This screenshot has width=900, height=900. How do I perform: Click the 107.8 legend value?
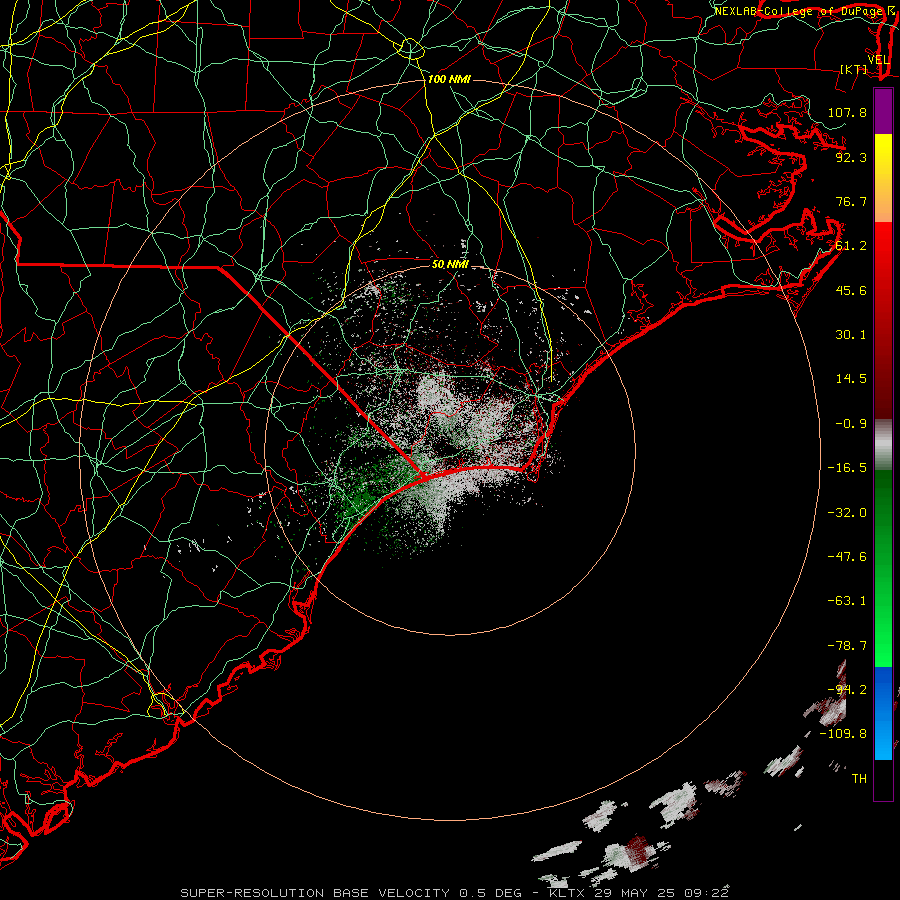pos(847,112)
